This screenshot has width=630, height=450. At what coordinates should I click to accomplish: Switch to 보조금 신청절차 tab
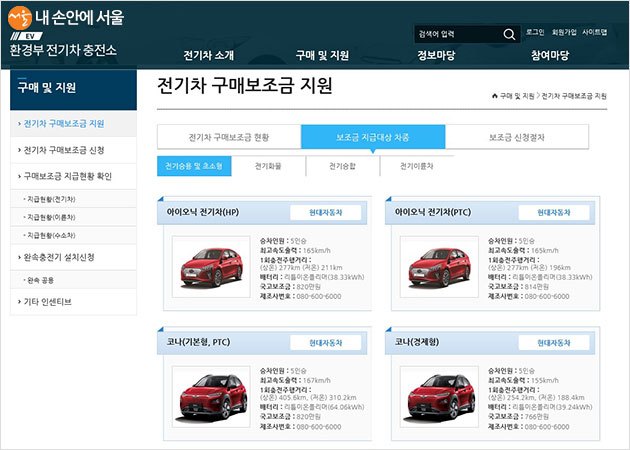pyautogui.click(x=517, y=137)
